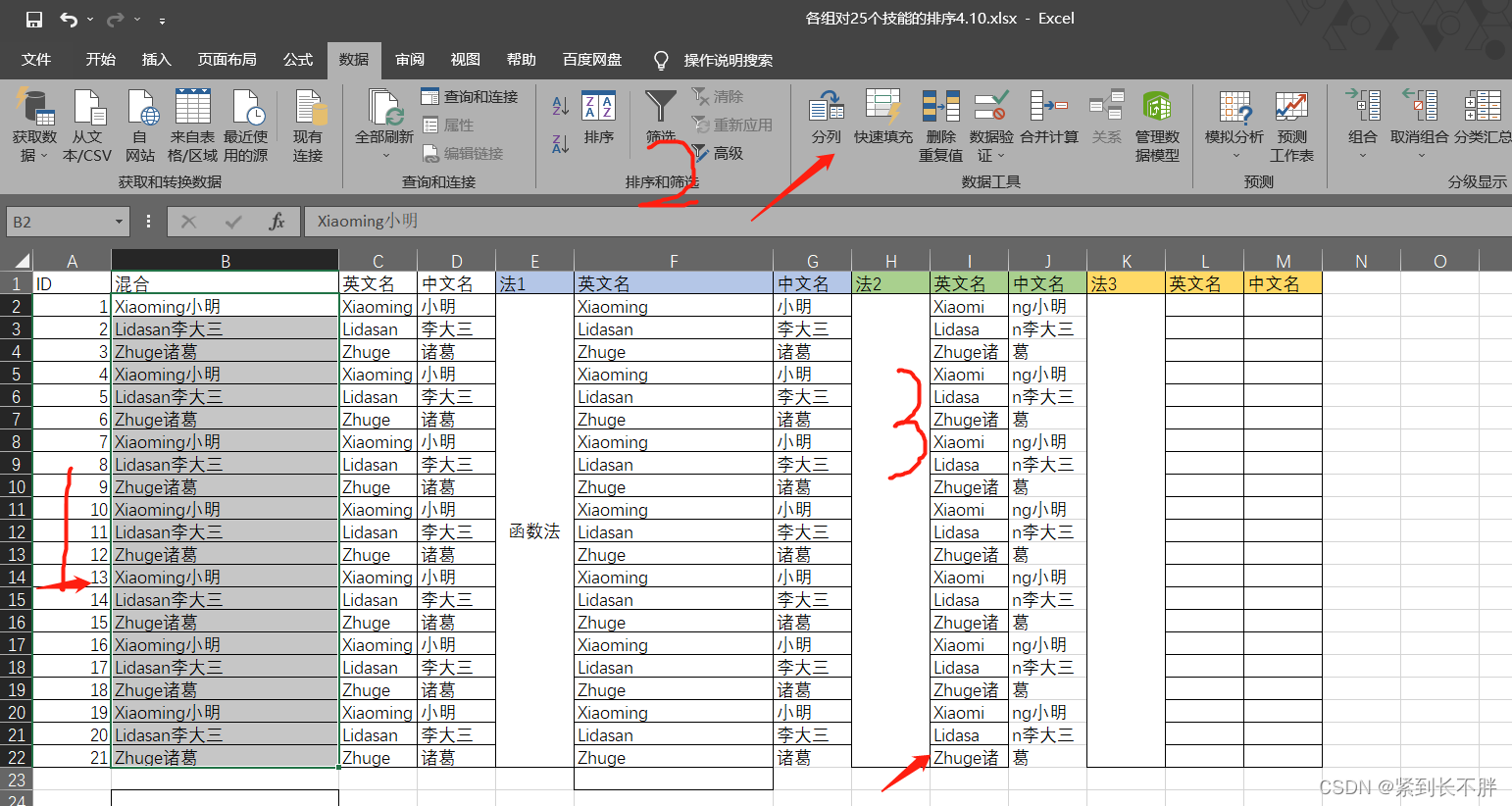Screen dimensions: 1512x806
Task: Open the Undo history dropdown arrow
Action: coord(90,20)
